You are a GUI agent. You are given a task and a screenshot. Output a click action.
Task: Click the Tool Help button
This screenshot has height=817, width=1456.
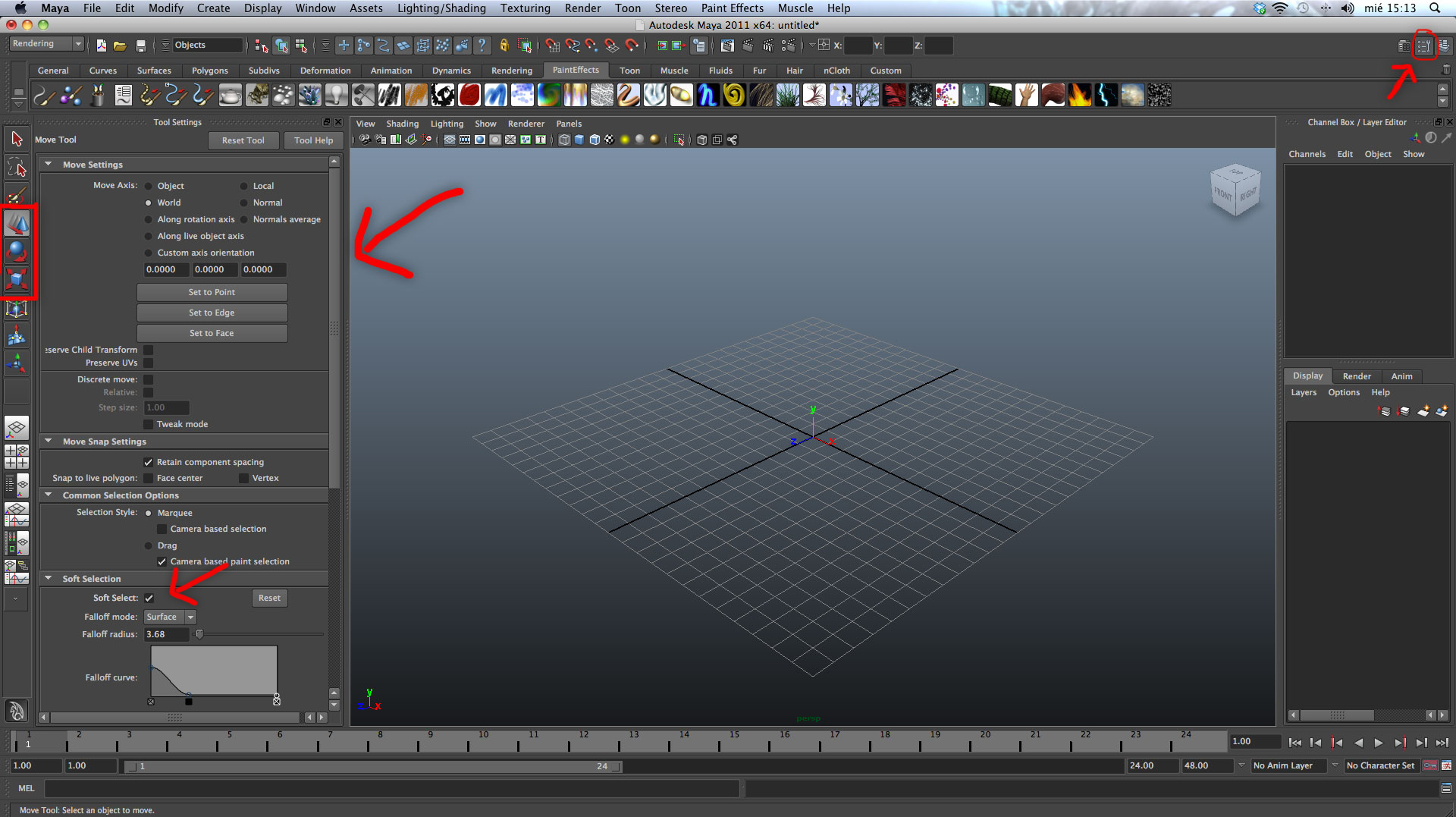coord(313,140)
